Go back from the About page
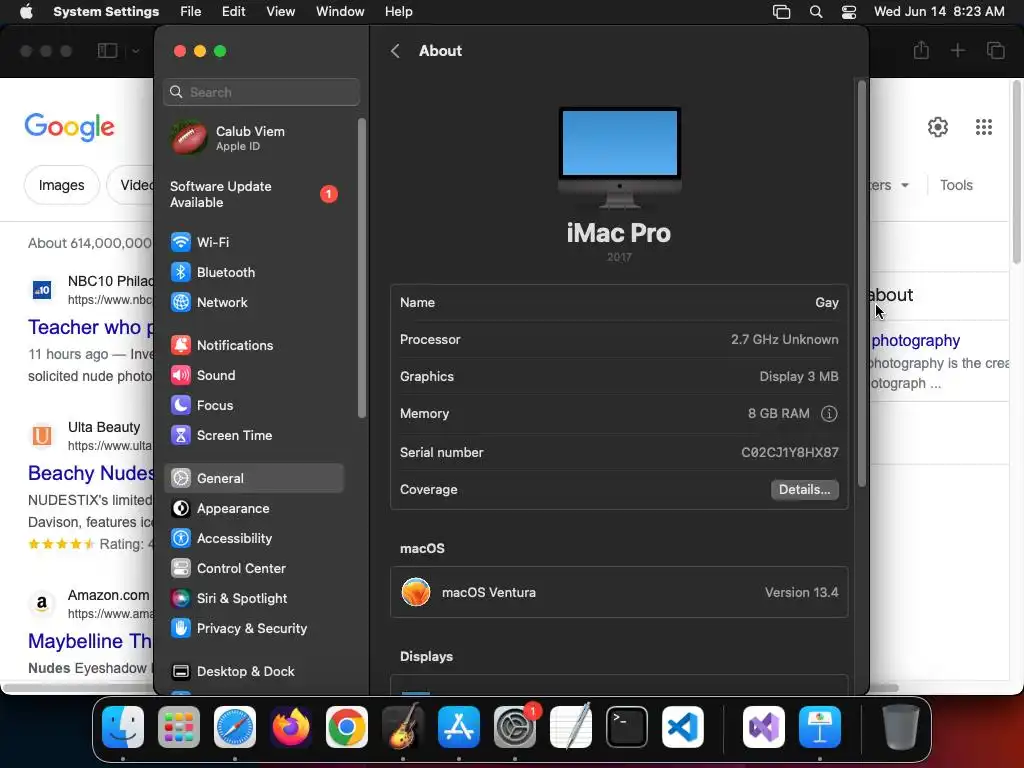 tap(395, 51)
